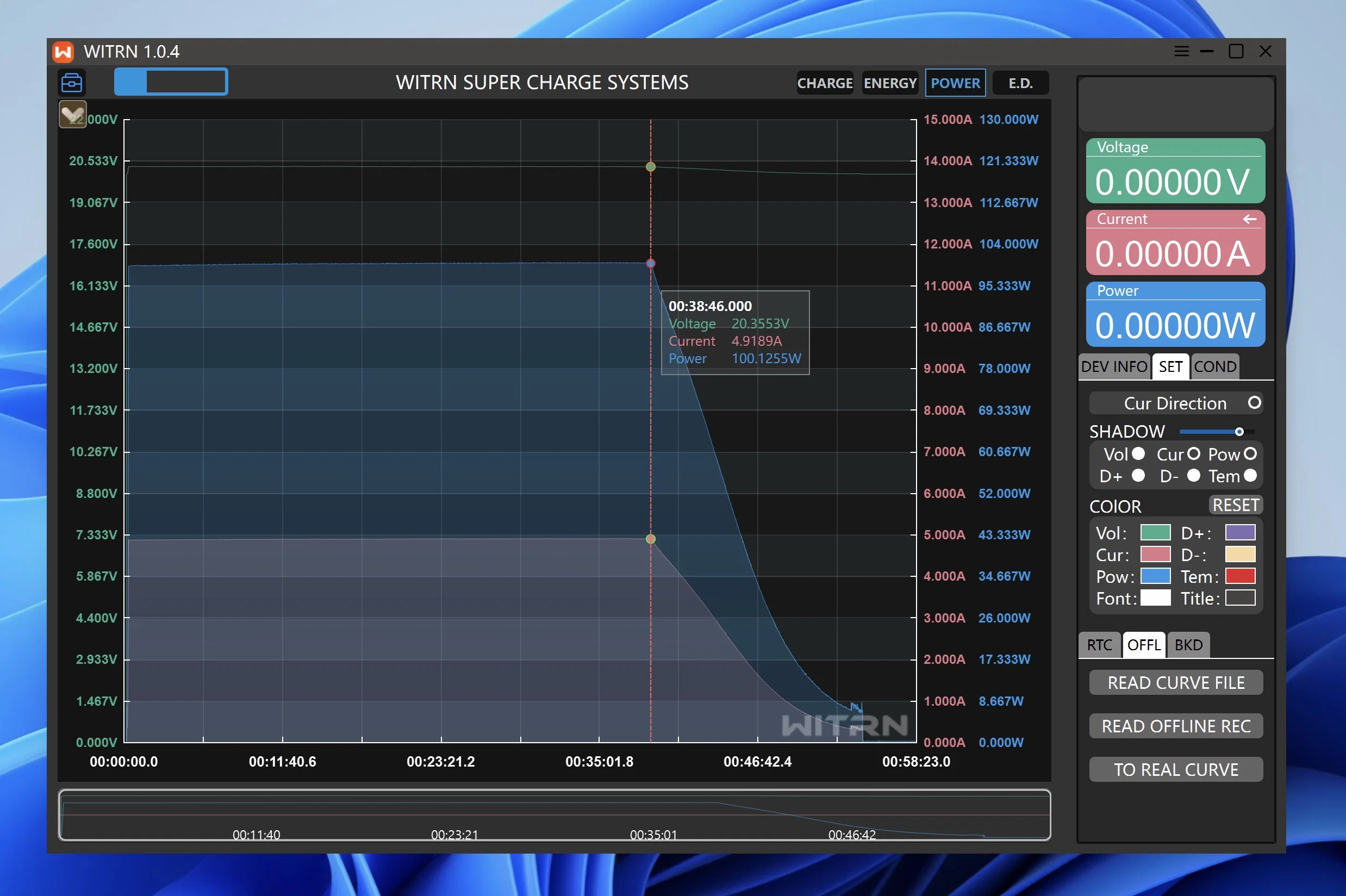Maximize the WITRN window

tap(1236, 52)
